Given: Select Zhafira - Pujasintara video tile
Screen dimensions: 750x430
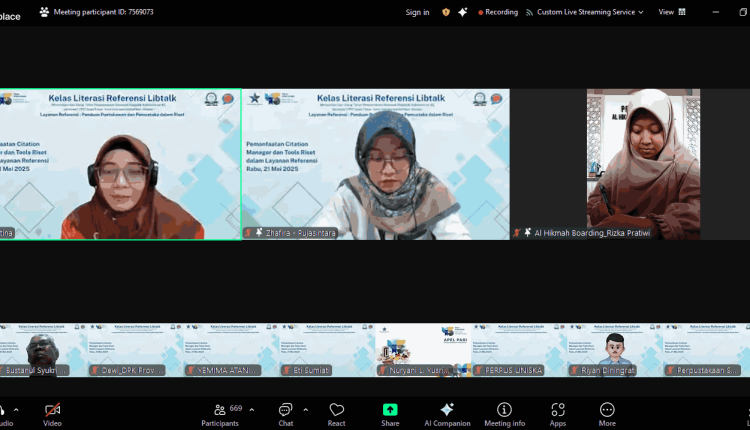Looking at the screenshot, I should pos(376,164).
